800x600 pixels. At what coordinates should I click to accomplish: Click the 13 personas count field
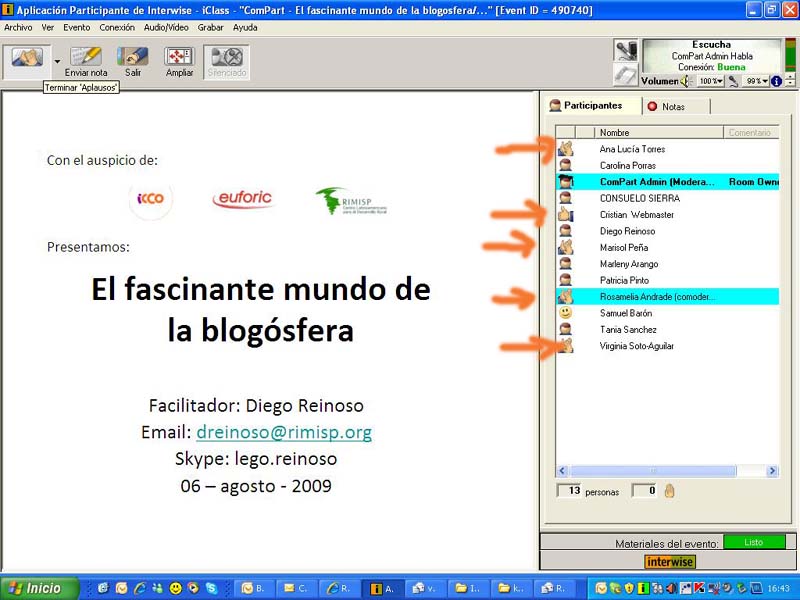(569, 491)
